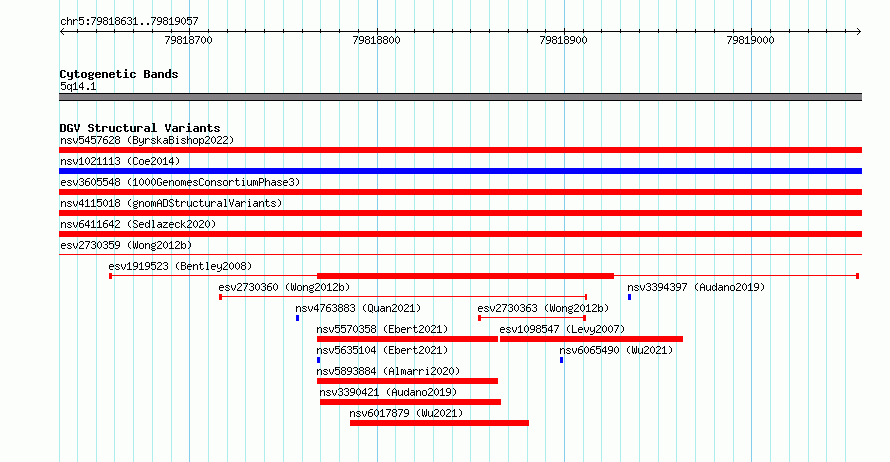
Task: Open nsv6017879 (Wu2021) label
Action: pos(406,413)
